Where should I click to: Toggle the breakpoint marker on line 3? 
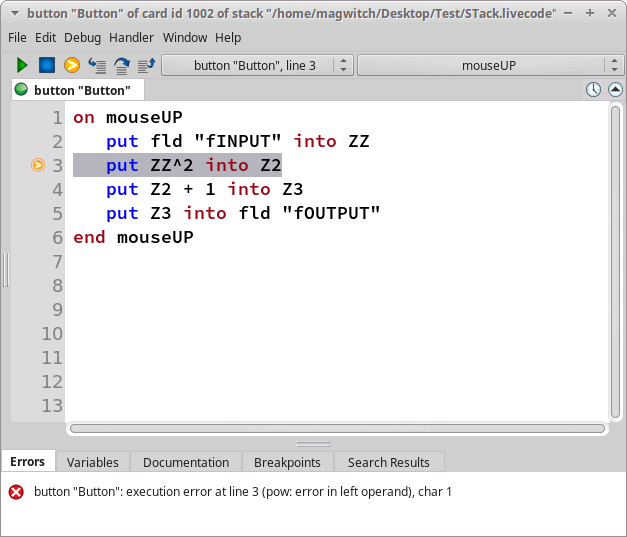click(x=38, y=165)
